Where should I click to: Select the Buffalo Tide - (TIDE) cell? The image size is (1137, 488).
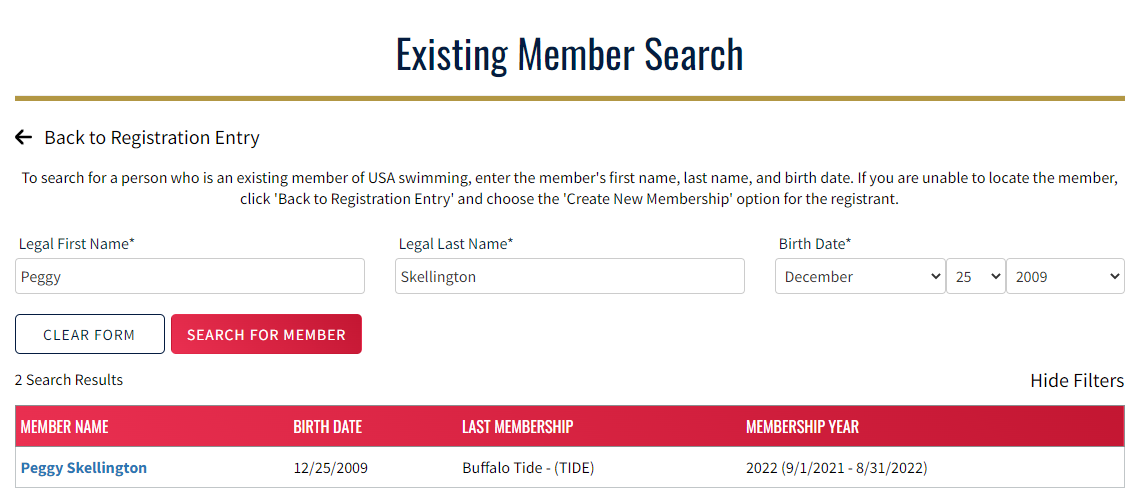click(x=528, y=468)
